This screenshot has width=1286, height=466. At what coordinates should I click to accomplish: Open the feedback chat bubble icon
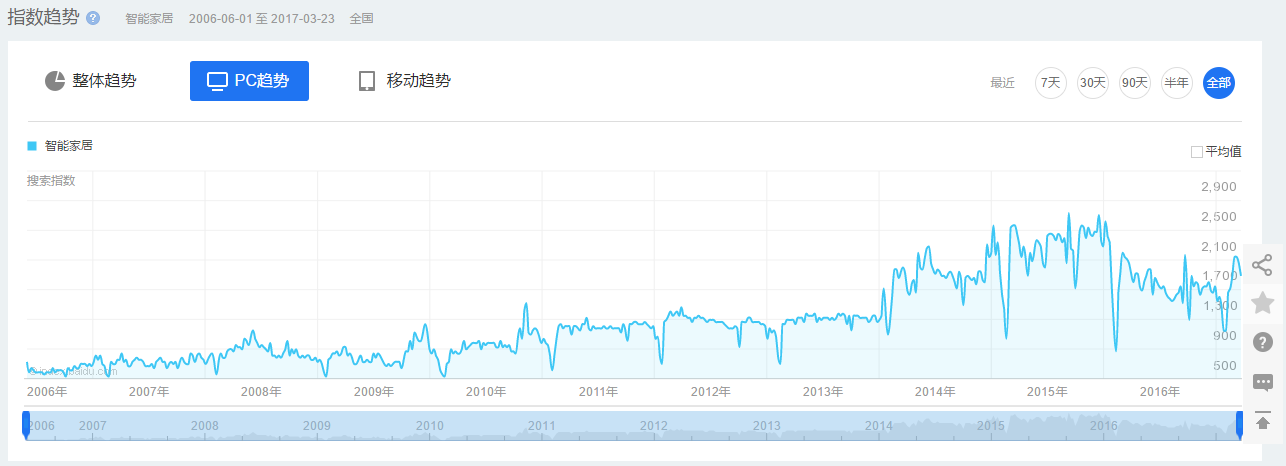[1262, 382]
